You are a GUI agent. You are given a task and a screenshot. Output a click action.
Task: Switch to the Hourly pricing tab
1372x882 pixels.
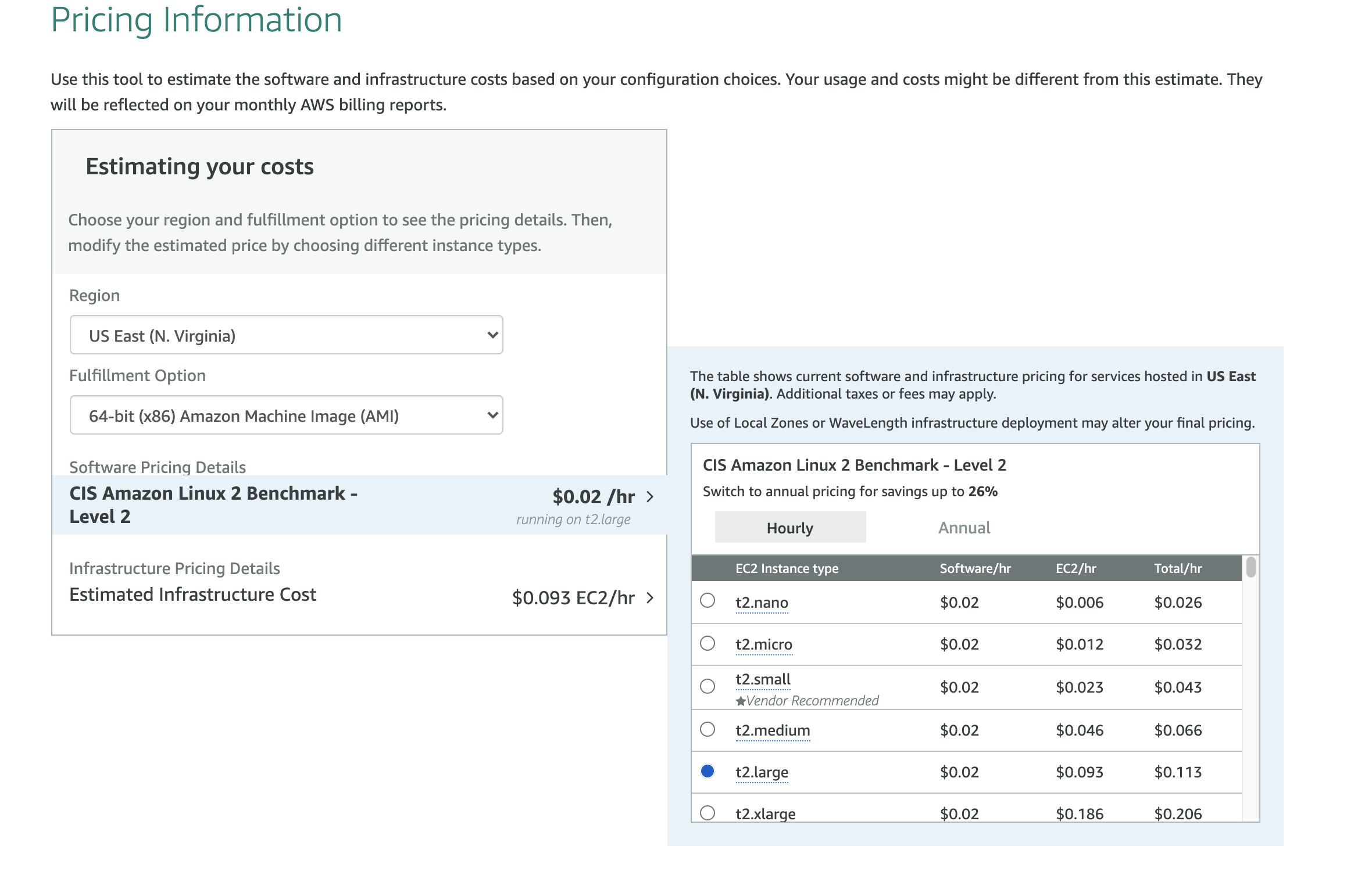tap(790, 528)
